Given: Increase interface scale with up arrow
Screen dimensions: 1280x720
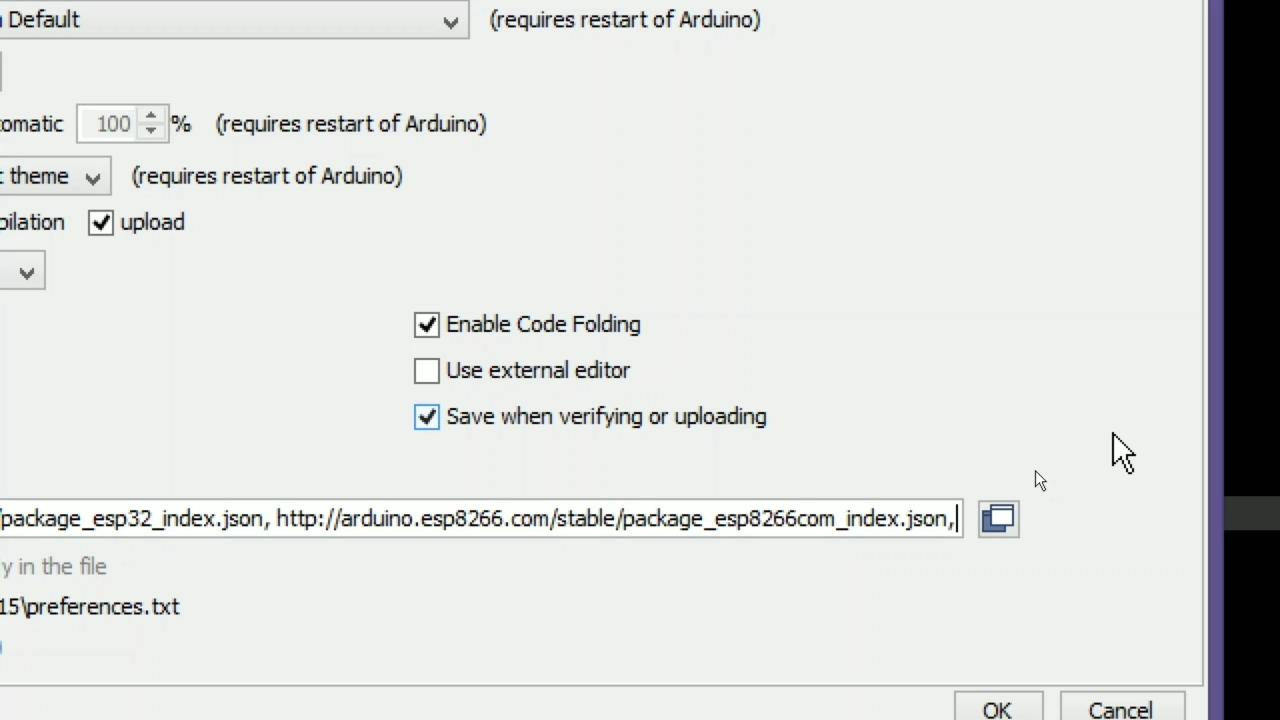Looking at the screenshot, I should point(151,116).
